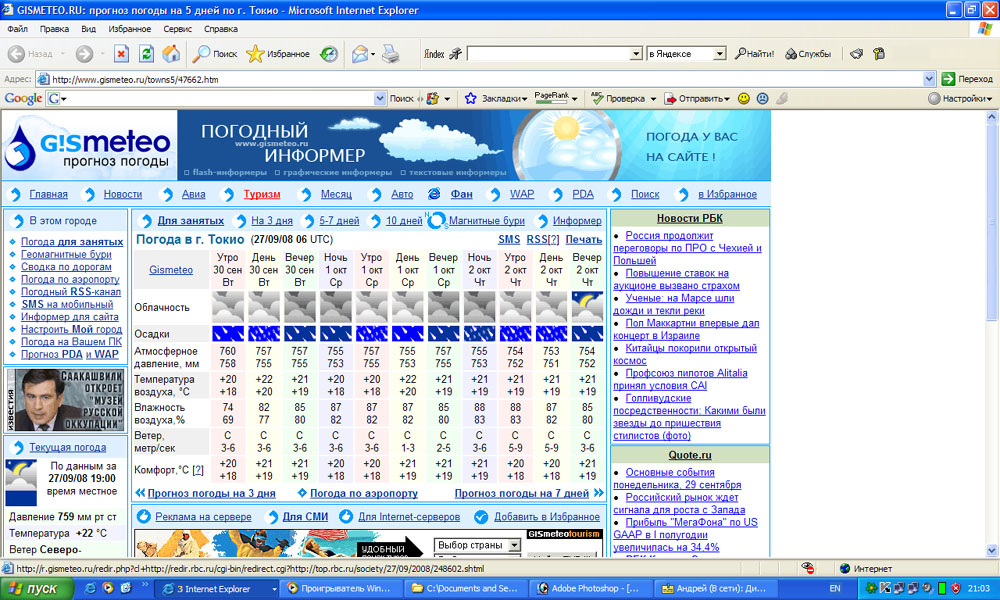Open the Правка menu

pyautogui.click(x=54, y=29)
